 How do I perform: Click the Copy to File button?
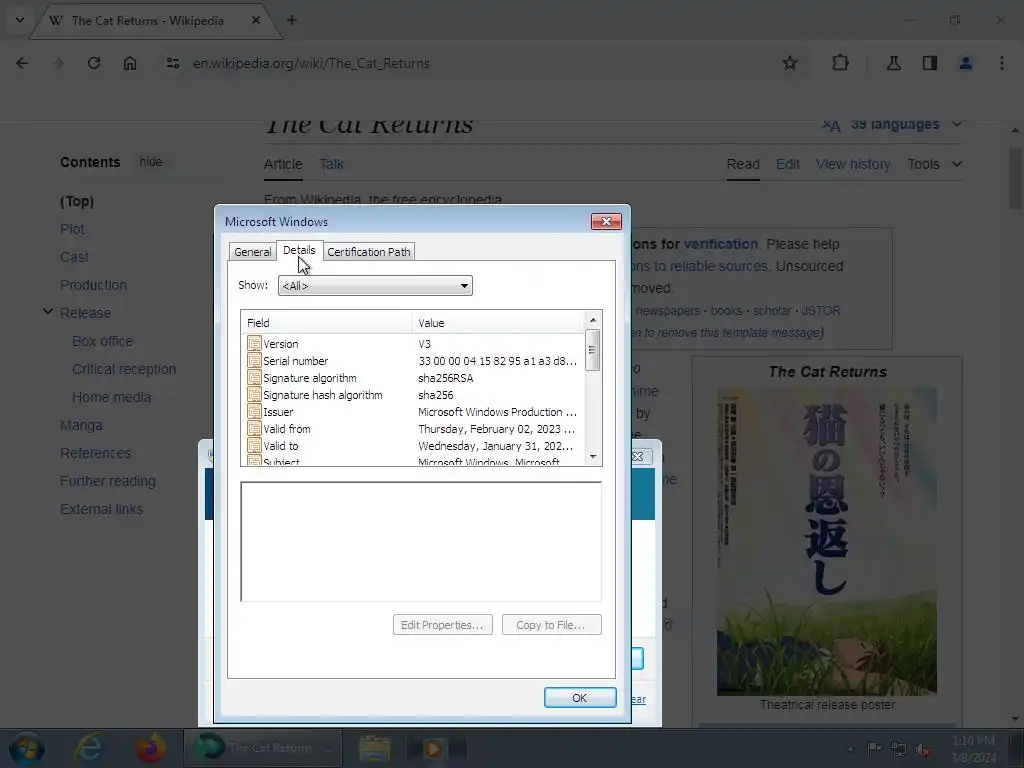[551, 625]
